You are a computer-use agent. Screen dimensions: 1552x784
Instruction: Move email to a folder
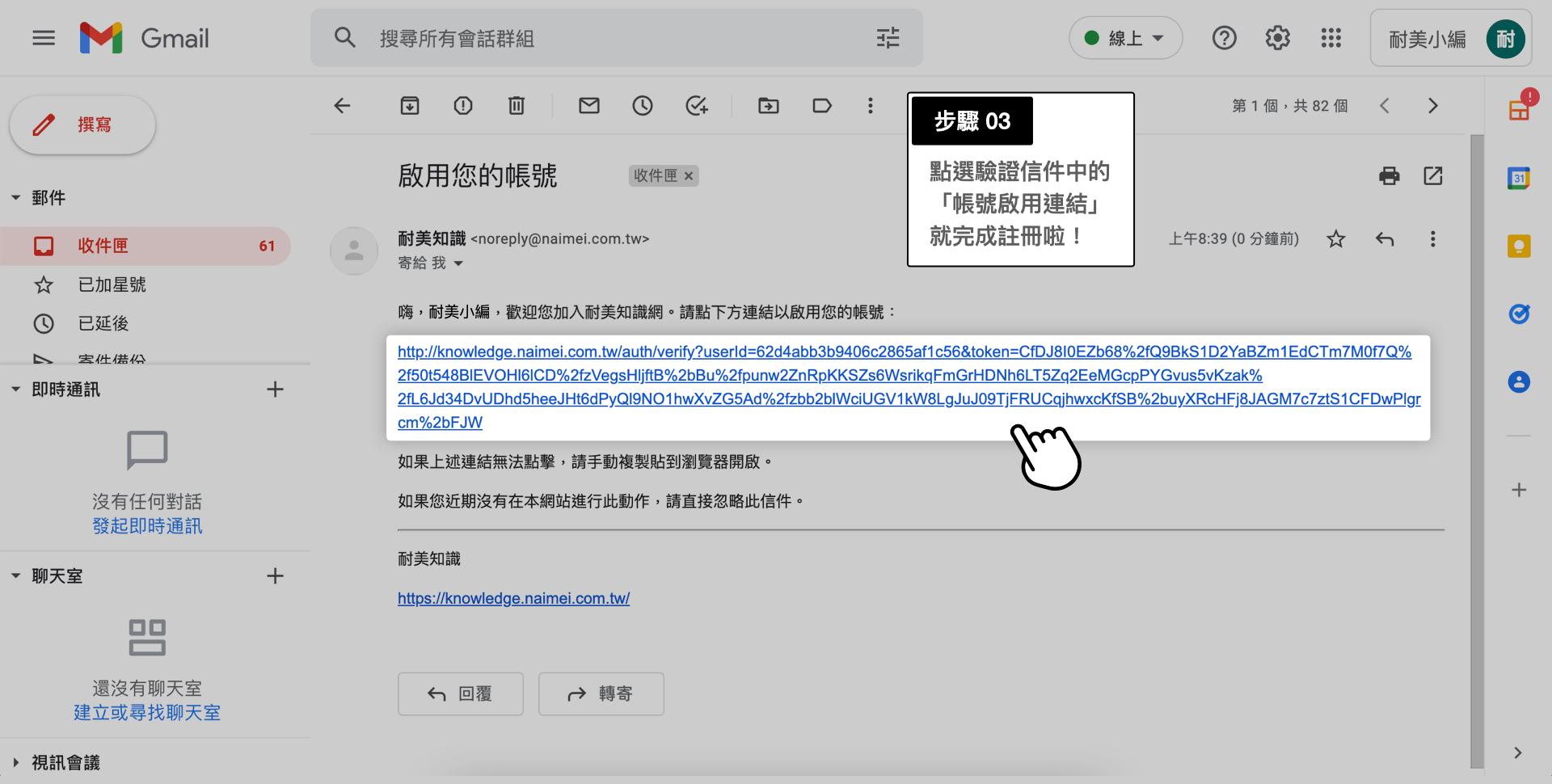point(769,106)
